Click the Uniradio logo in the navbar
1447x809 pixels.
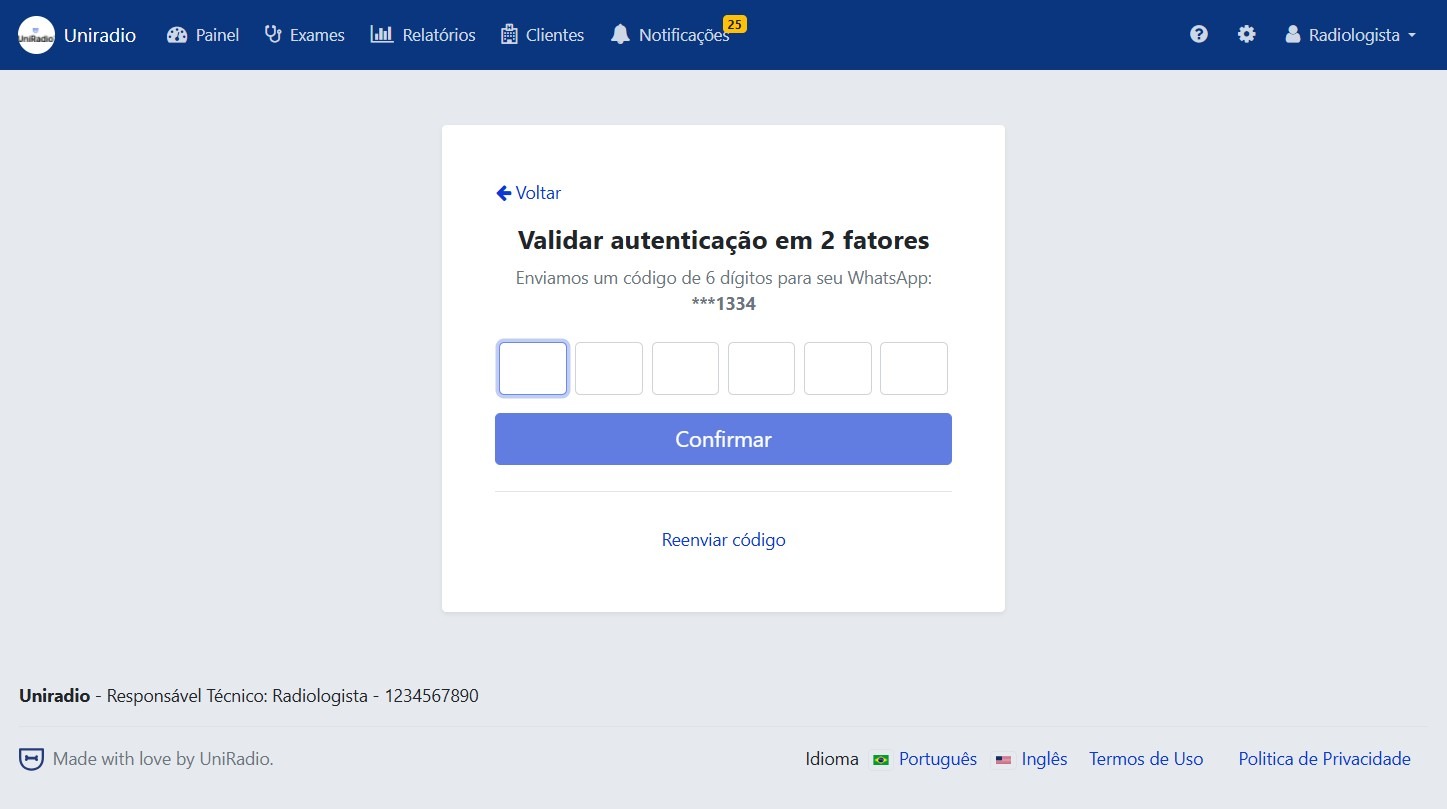(x=36, y=34)
